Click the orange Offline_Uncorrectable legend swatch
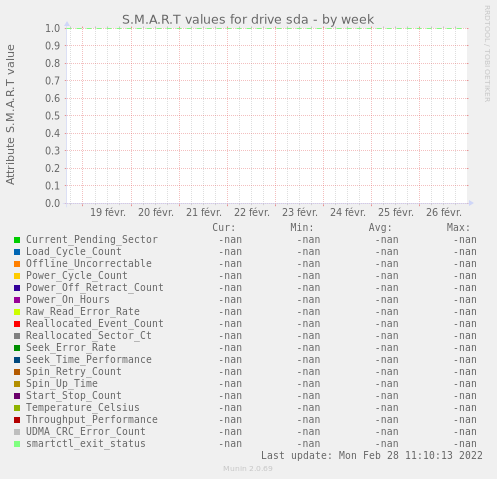 click(x=17, y=264)
